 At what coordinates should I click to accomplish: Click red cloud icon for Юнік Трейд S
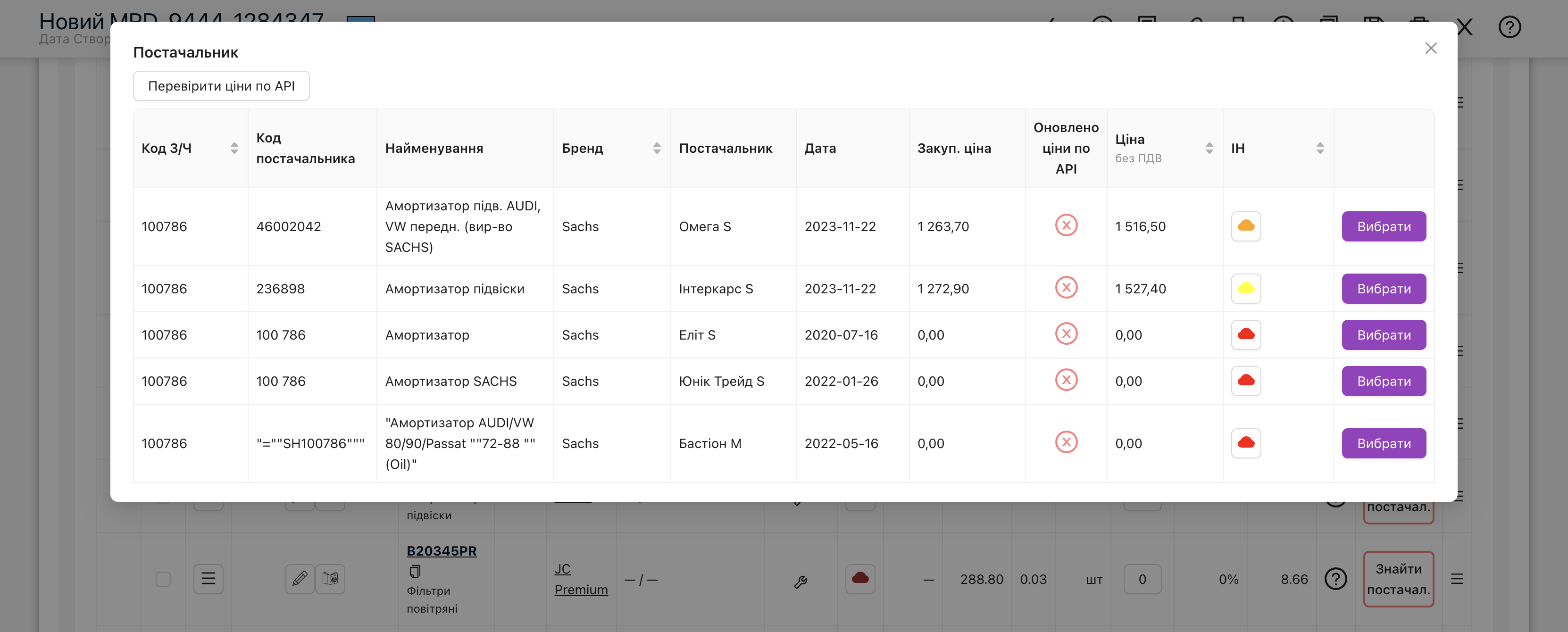pyautogui.click(x=1246, y=381)
